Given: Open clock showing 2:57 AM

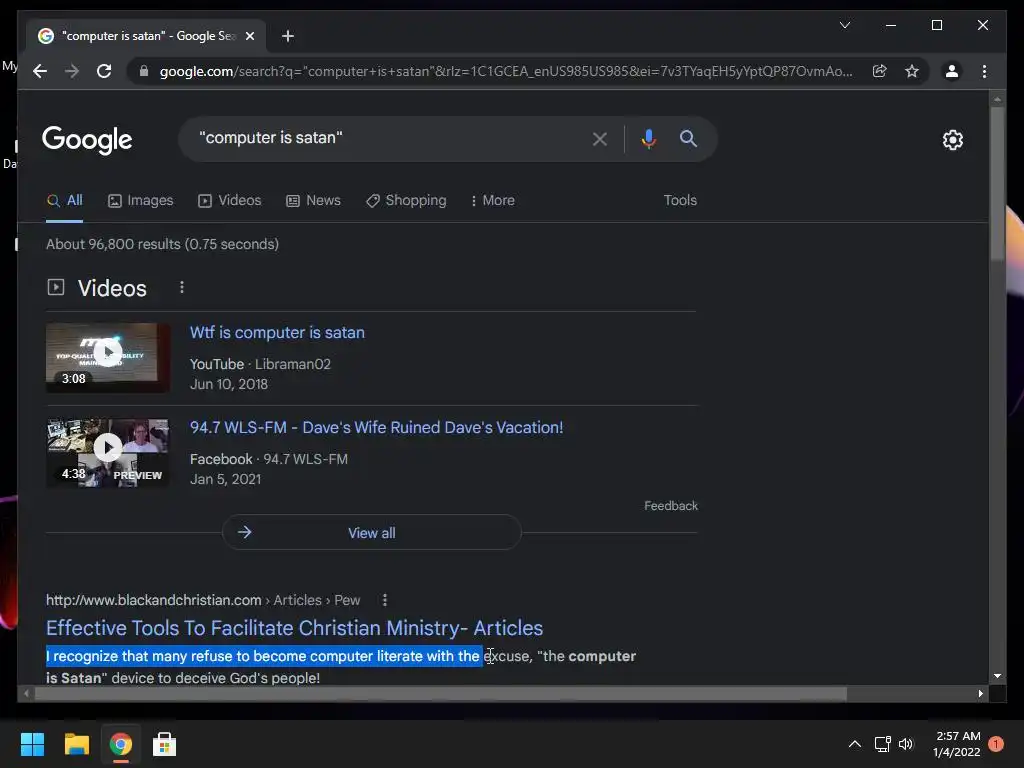Looking at the screenshot, I should (957, 744).
